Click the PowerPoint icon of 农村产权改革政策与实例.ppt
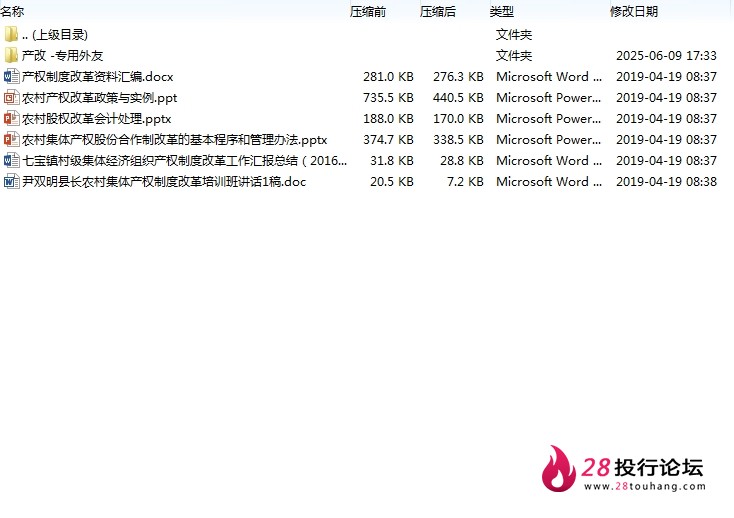Image resolution: width=734 pixels, height=518 pixels. tap(11, 97)
